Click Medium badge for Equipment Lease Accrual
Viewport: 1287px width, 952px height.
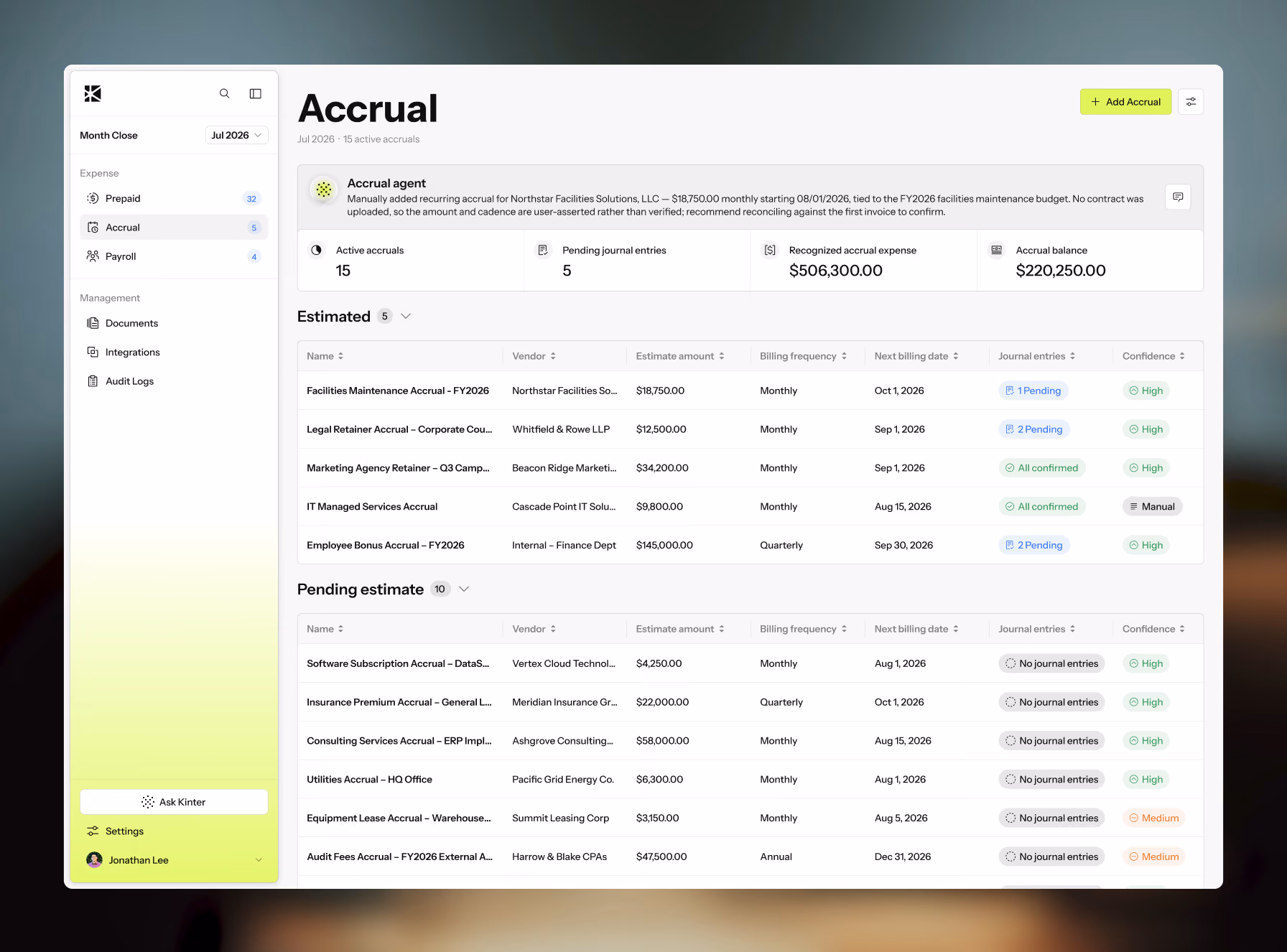pos(1154,818)
